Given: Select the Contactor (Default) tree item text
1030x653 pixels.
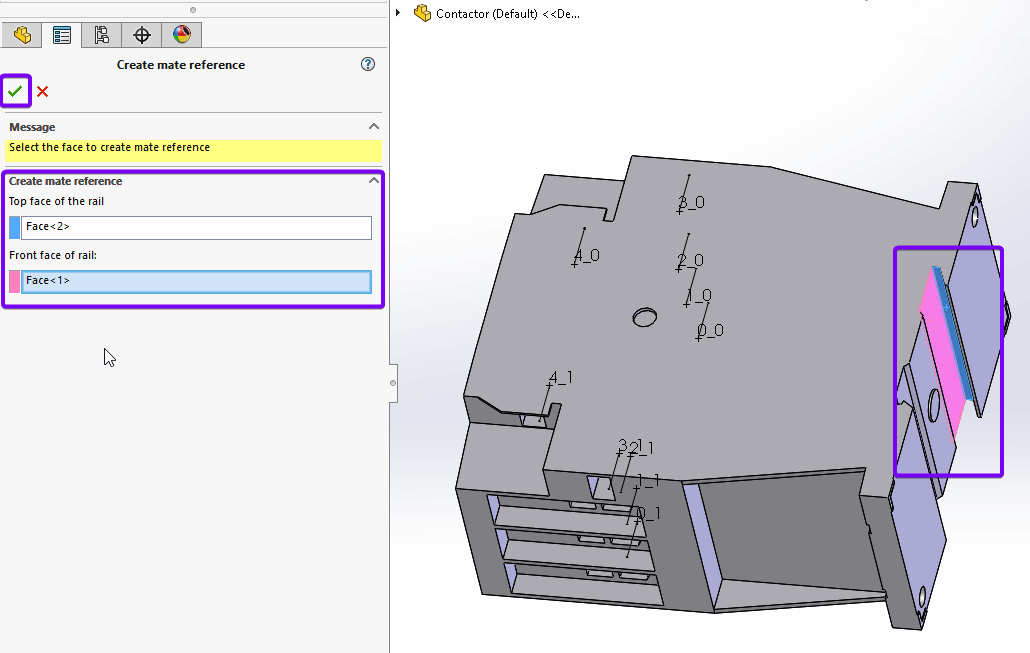Looking at the screenshot, I should (508, 14).
